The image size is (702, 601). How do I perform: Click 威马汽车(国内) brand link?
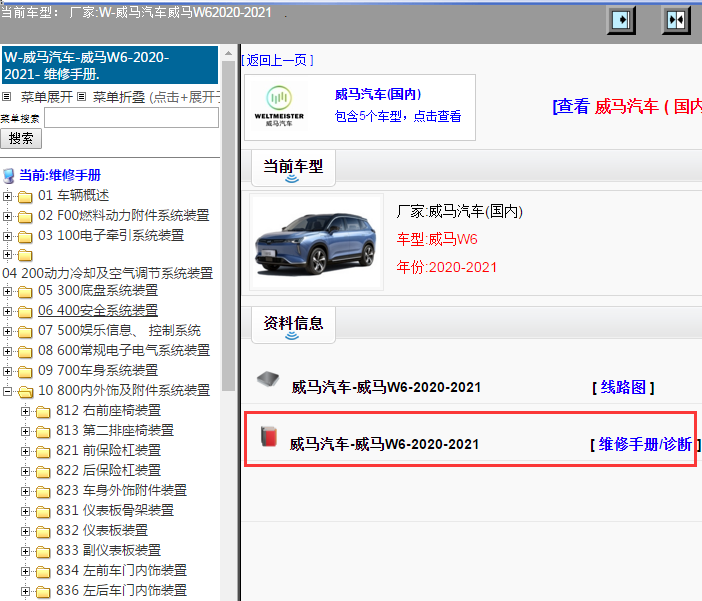click(x=378, y=94)
